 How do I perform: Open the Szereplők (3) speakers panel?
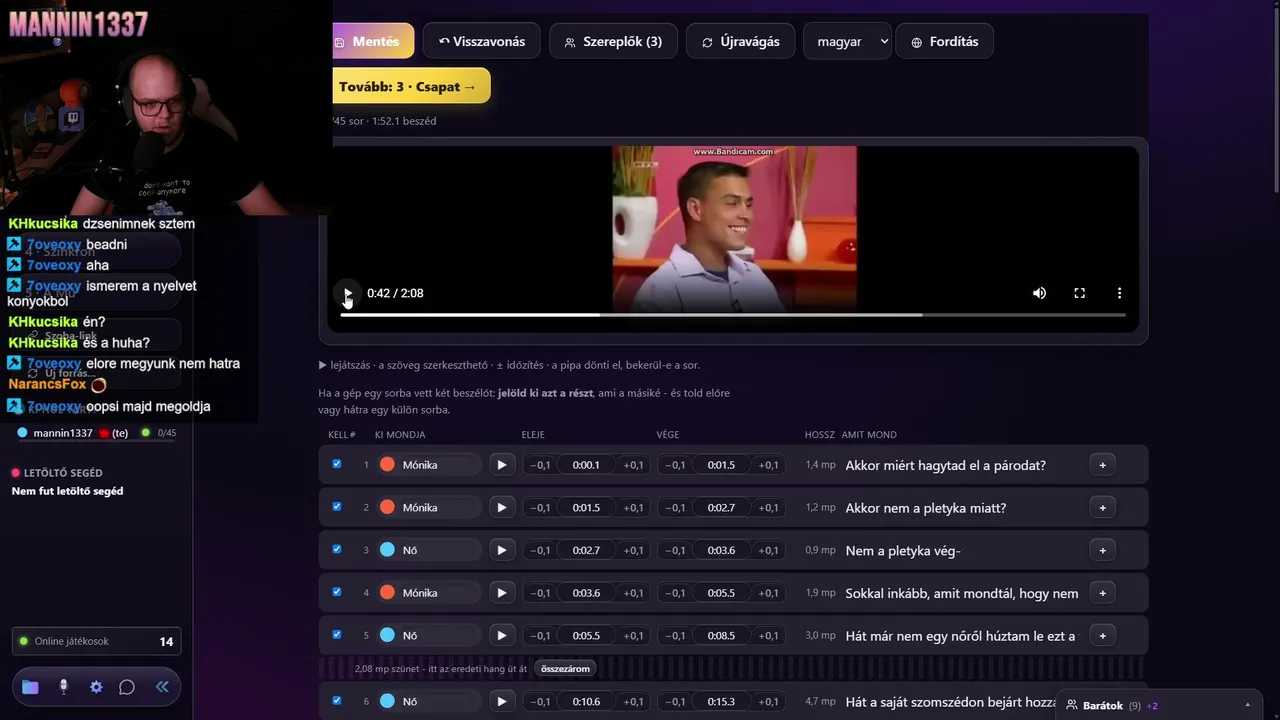click(613, 41)
